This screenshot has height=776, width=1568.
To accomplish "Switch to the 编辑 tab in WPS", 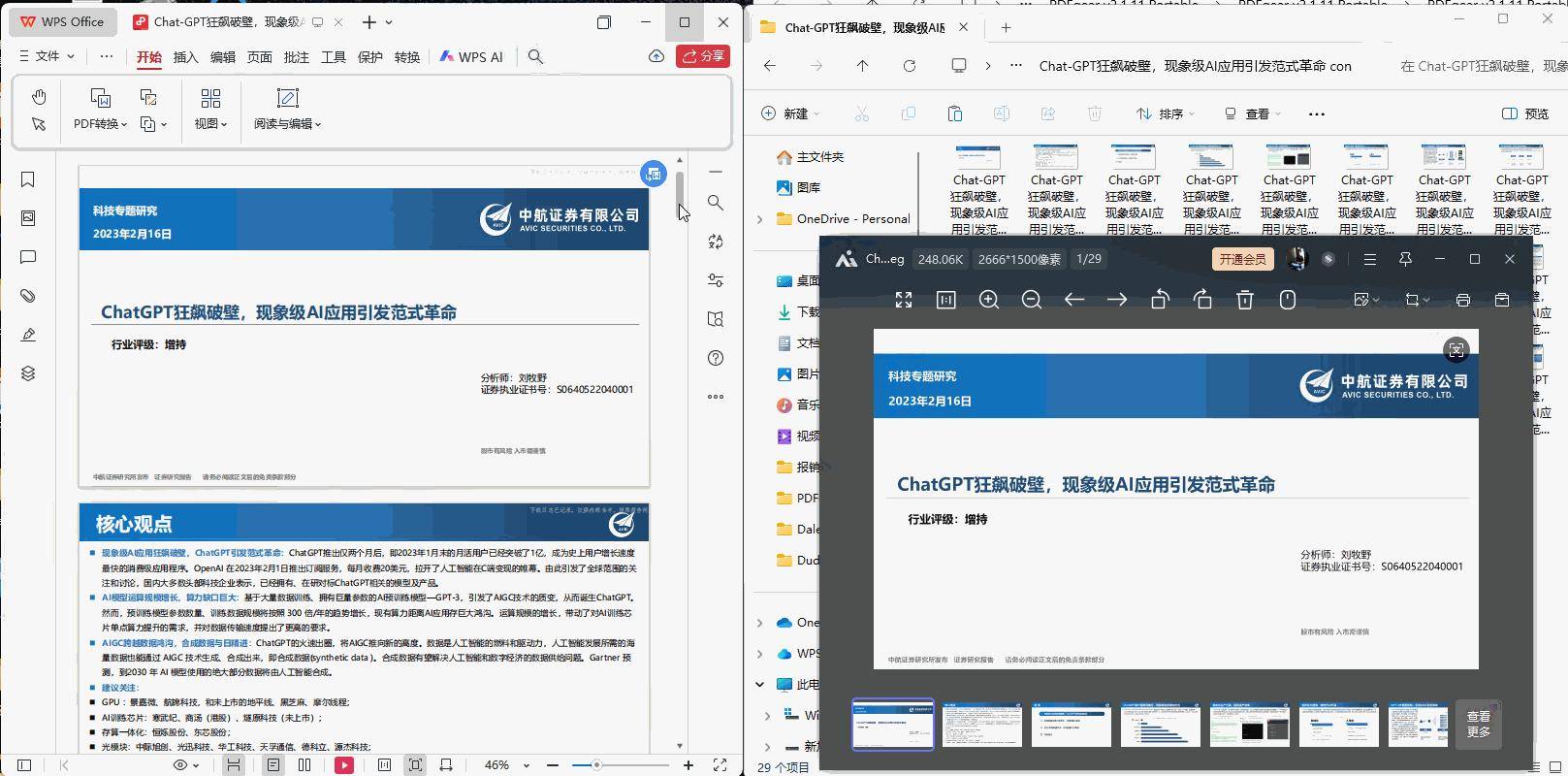I will (223, 57).
